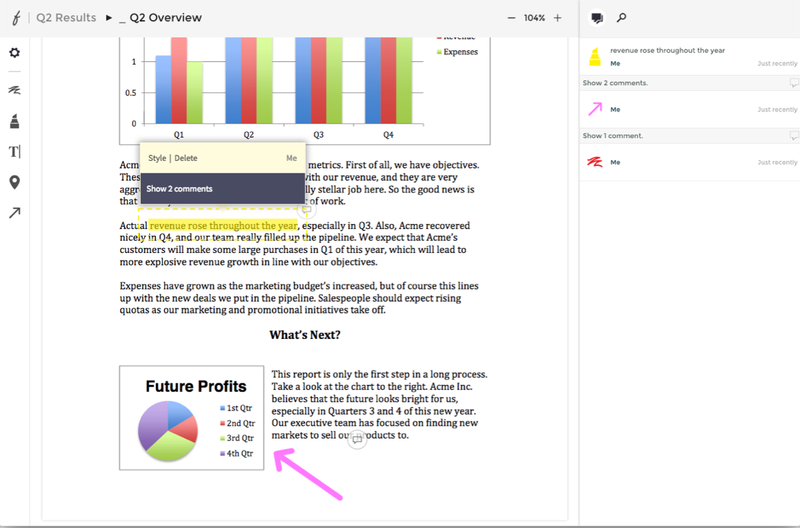800x528 pixels.
Task: Click the comment bubble near pink arrow
Action: [x=357, y=439]
